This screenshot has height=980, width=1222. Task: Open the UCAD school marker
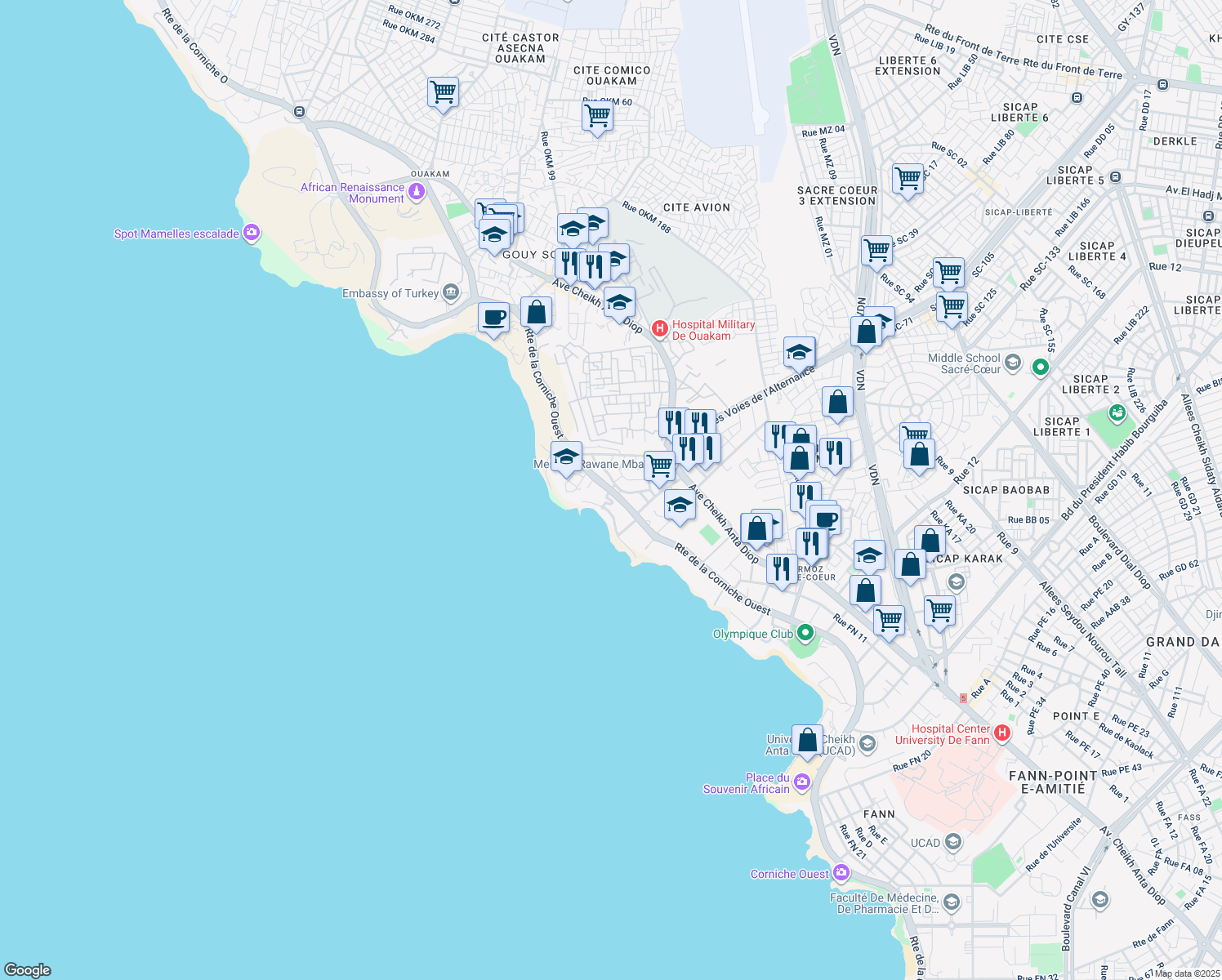coord(953,841)
